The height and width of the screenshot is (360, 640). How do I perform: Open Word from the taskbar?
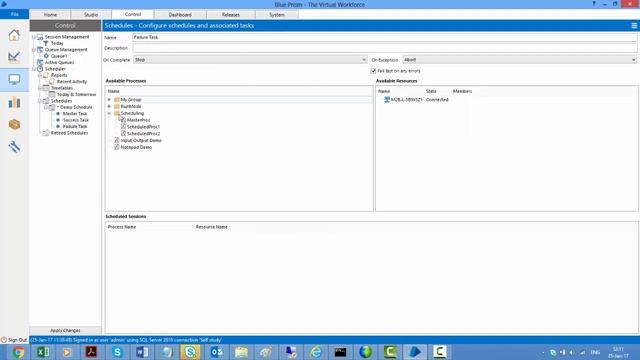tap(142, 352)
